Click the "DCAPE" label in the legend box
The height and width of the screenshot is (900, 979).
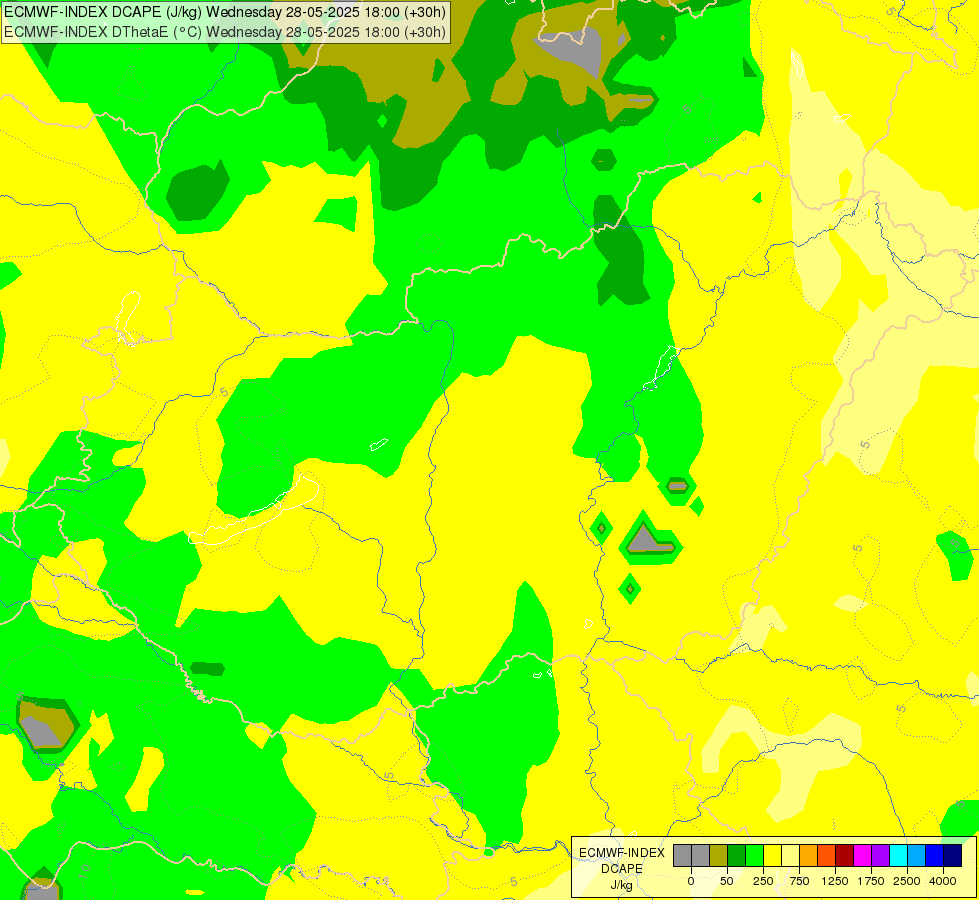(x=622, y=869)
